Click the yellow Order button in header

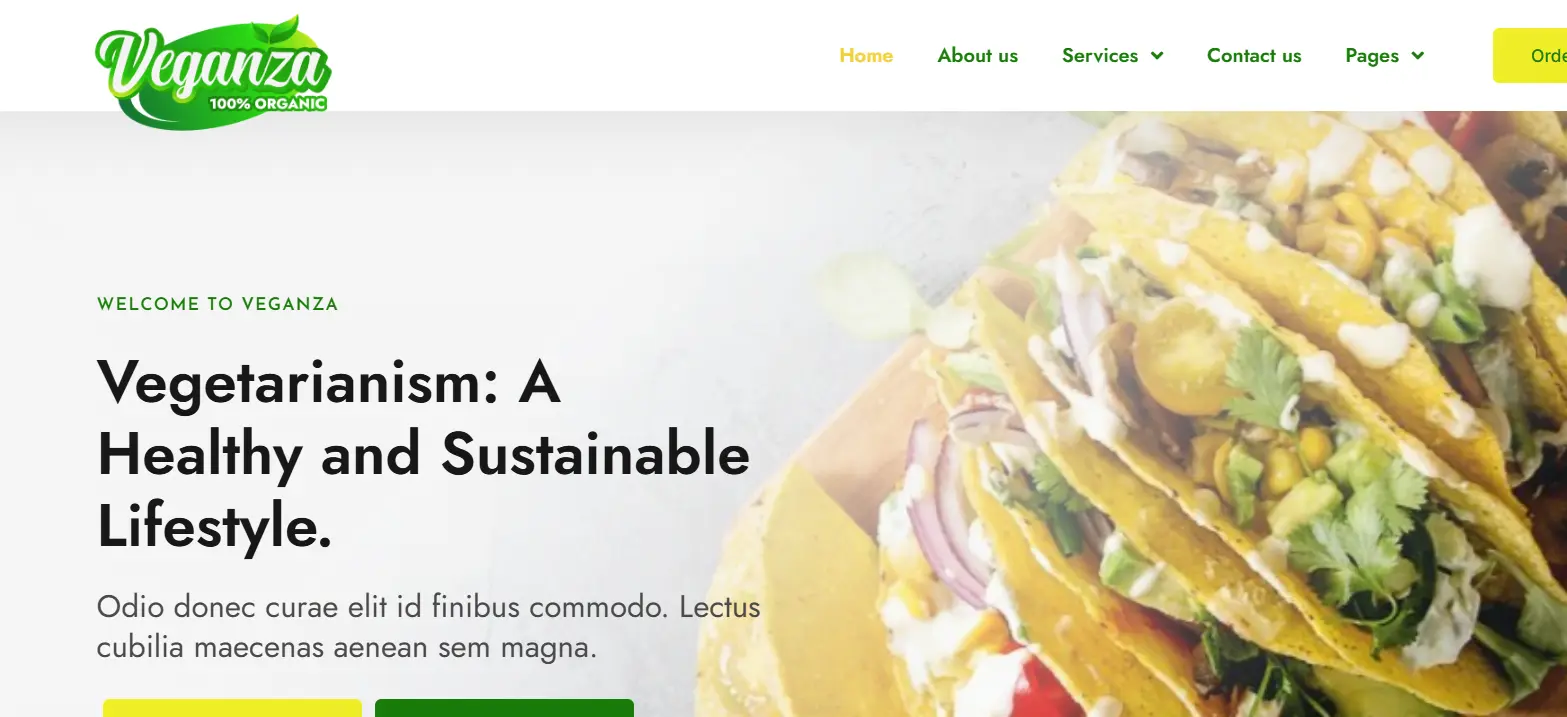point(1530,56)
